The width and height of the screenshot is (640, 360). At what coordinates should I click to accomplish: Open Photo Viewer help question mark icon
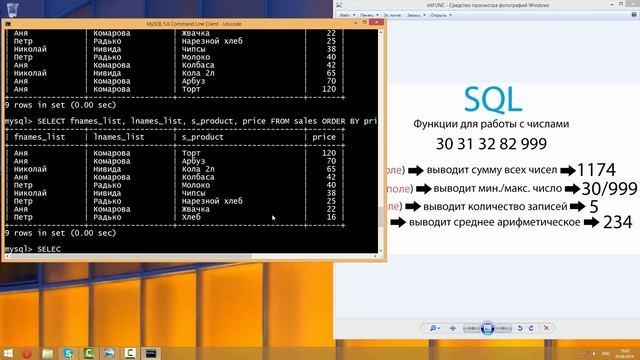click(x=634, y=15)
